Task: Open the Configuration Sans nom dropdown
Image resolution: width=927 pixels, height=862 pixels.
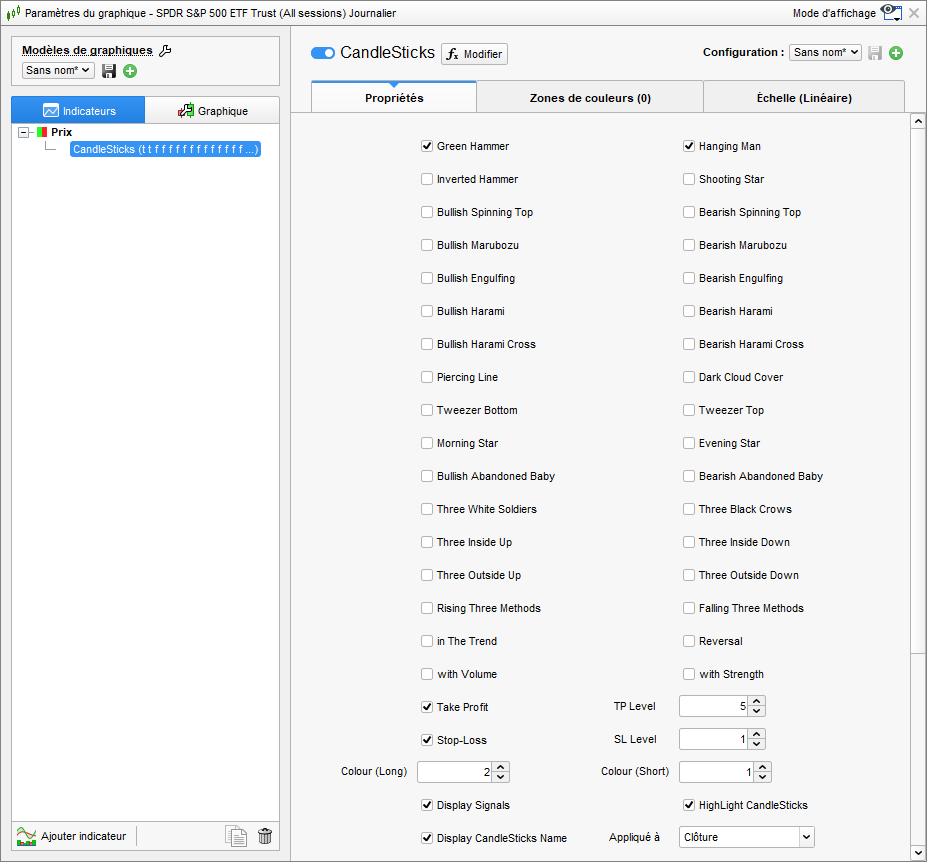Action: 825,53
